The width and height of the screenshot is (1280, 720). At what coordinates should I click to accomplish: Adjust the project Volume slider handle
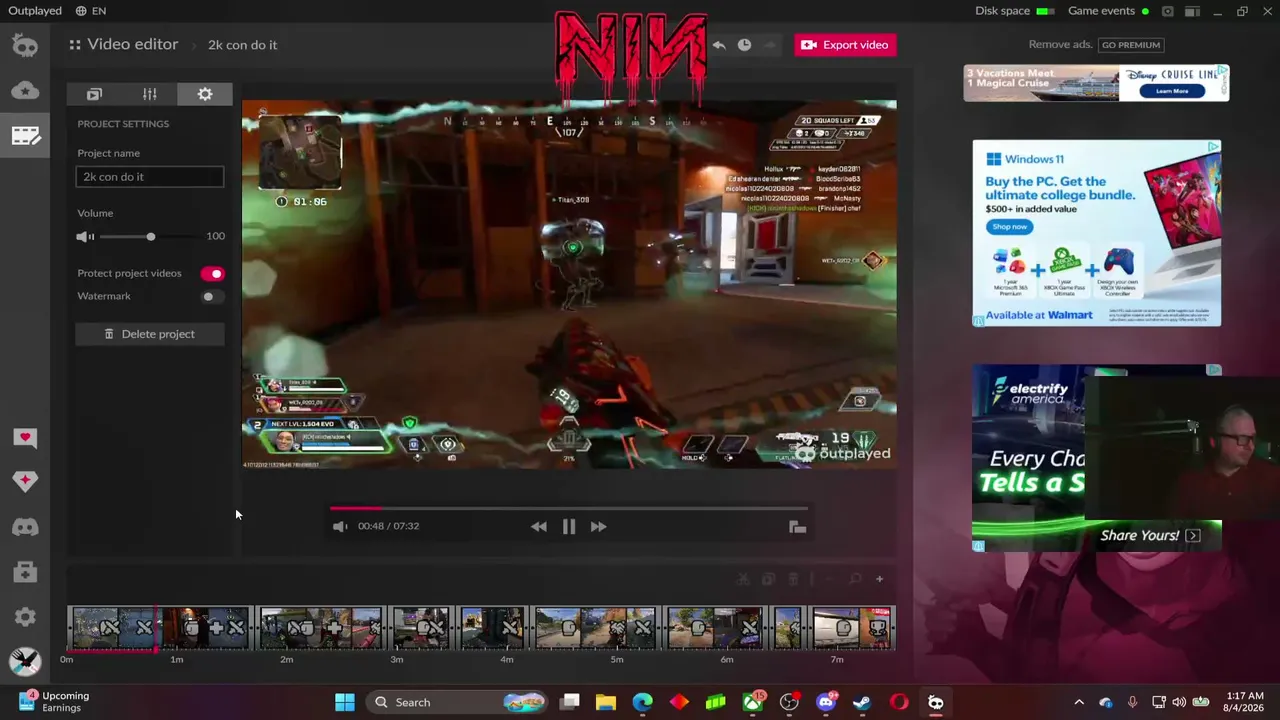click(x=151, y=237)
